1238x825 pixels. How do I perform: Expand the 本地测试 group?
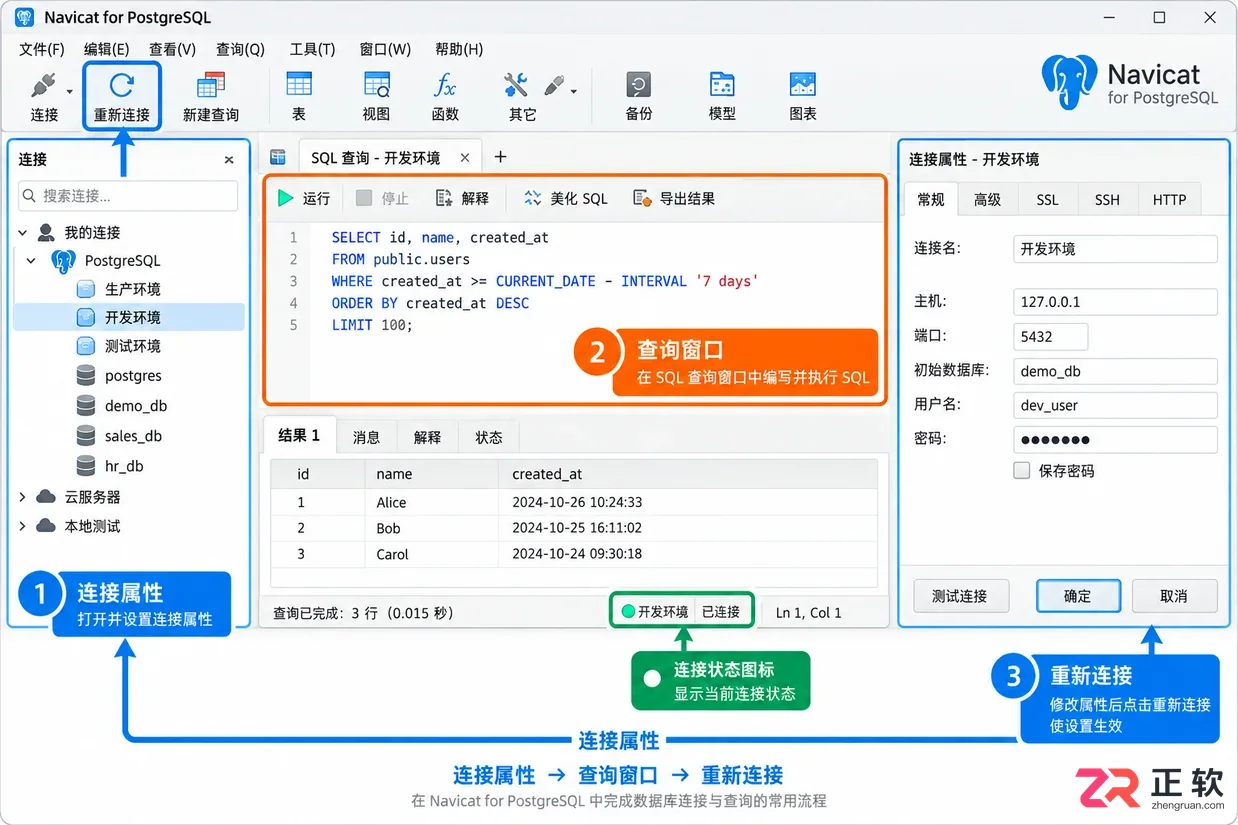click(x=23, y=526)
